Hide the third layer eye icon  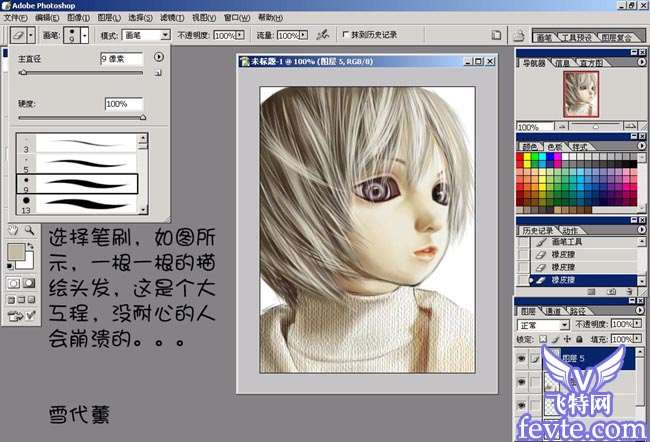(x=521, y=405)
